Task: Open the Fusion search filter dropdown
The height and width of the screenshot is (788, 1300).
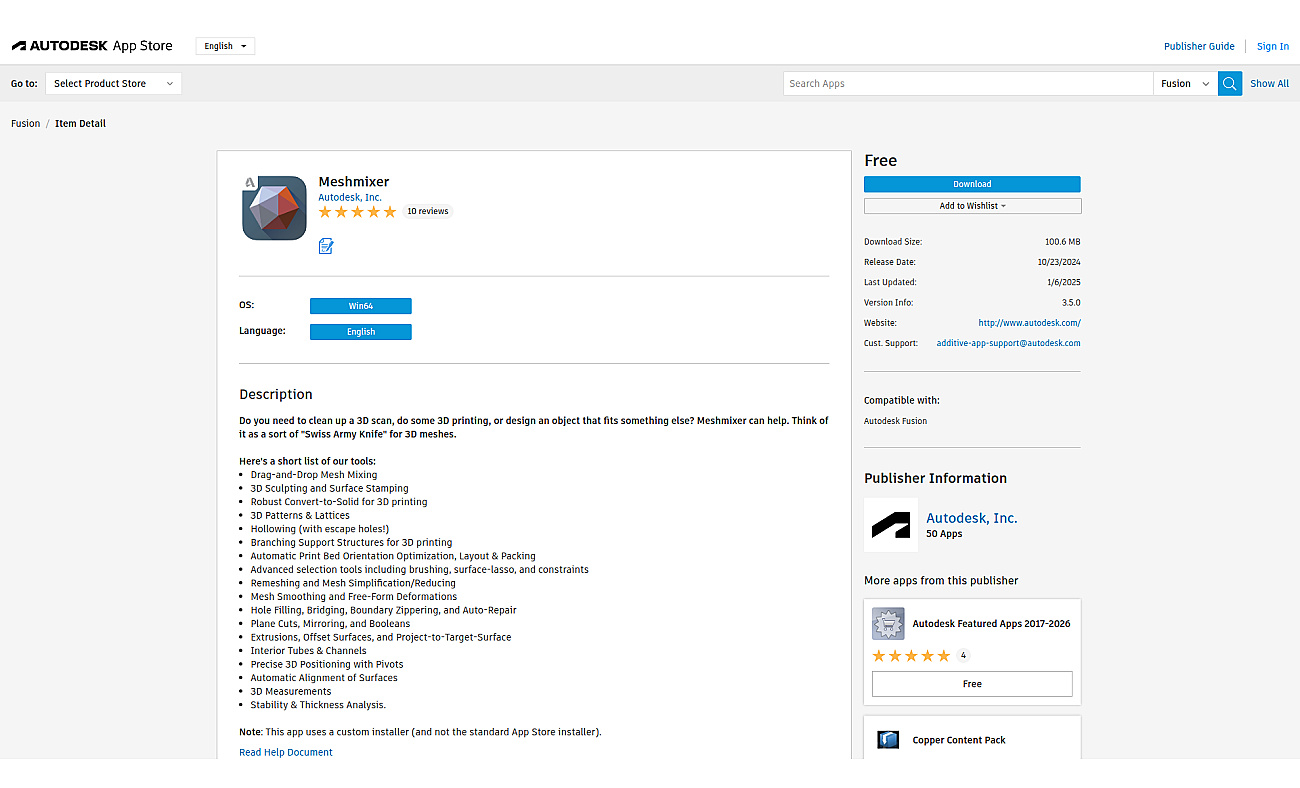Action: (1185, 84)
